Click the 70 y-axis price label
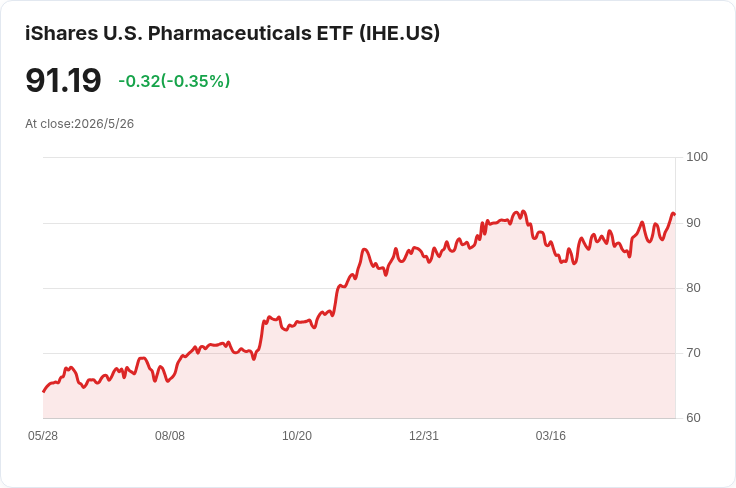 click(693, 353)
